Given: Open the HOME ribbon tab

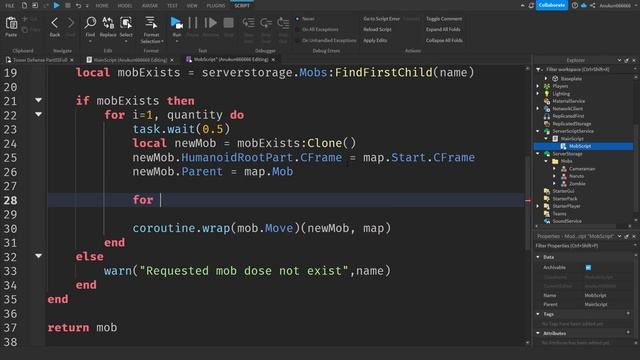Looking at the screenshot, I should tap(102, 6).
